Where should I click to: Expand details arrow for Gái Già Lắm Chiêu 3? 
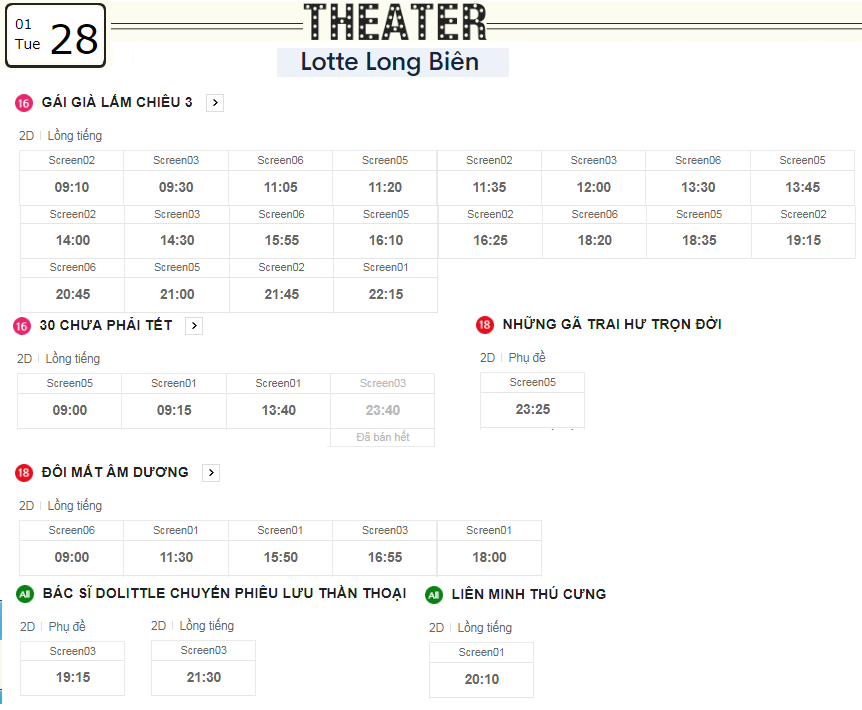(215, 103)
